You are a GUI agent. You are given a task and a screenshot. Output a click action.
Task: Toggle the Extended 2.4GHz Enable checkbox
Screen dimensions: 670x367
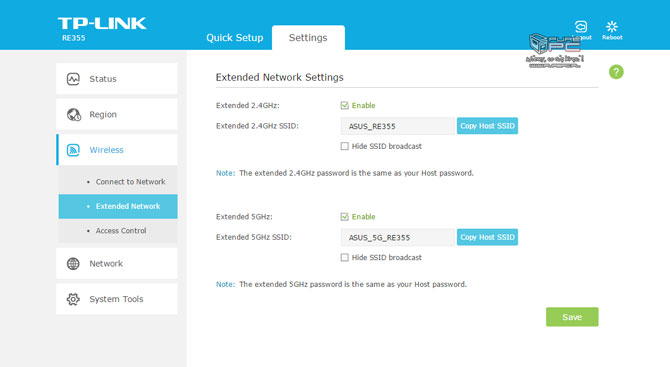click(344, 106)
